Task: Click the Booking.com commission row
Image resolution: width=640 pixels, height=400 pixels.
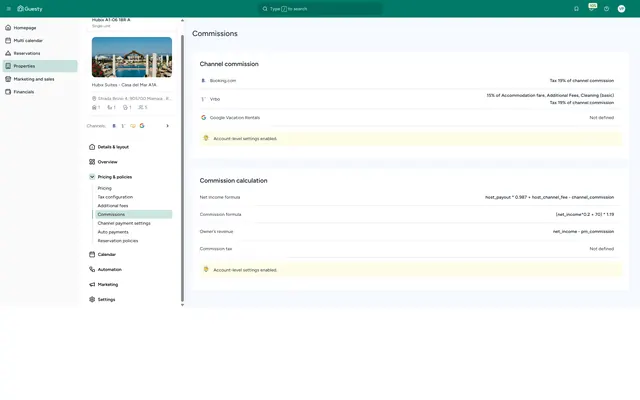Action: tap(410, 81)
